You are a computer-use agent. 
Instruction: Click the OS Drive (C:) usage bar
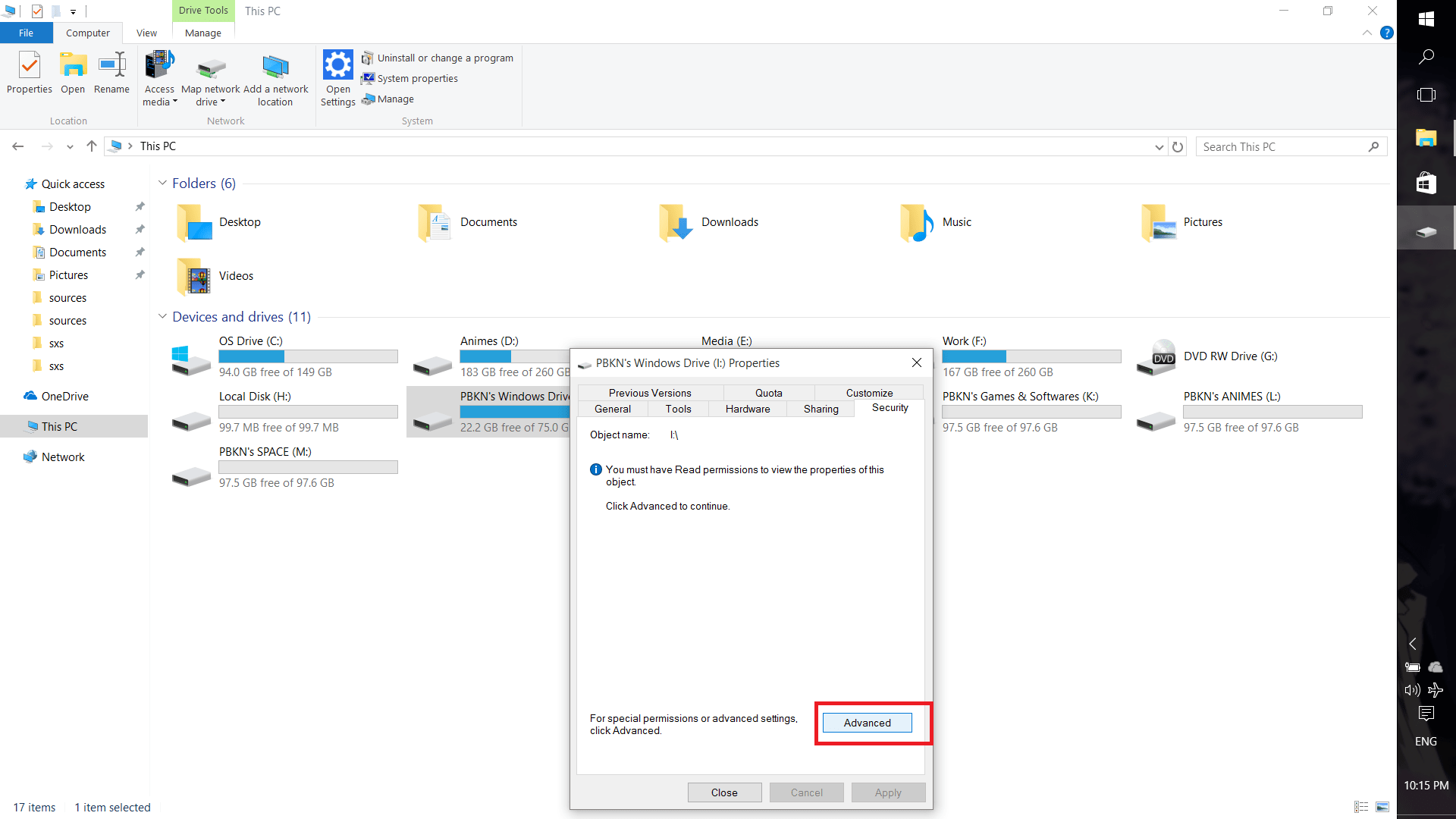tap(308, 356)
